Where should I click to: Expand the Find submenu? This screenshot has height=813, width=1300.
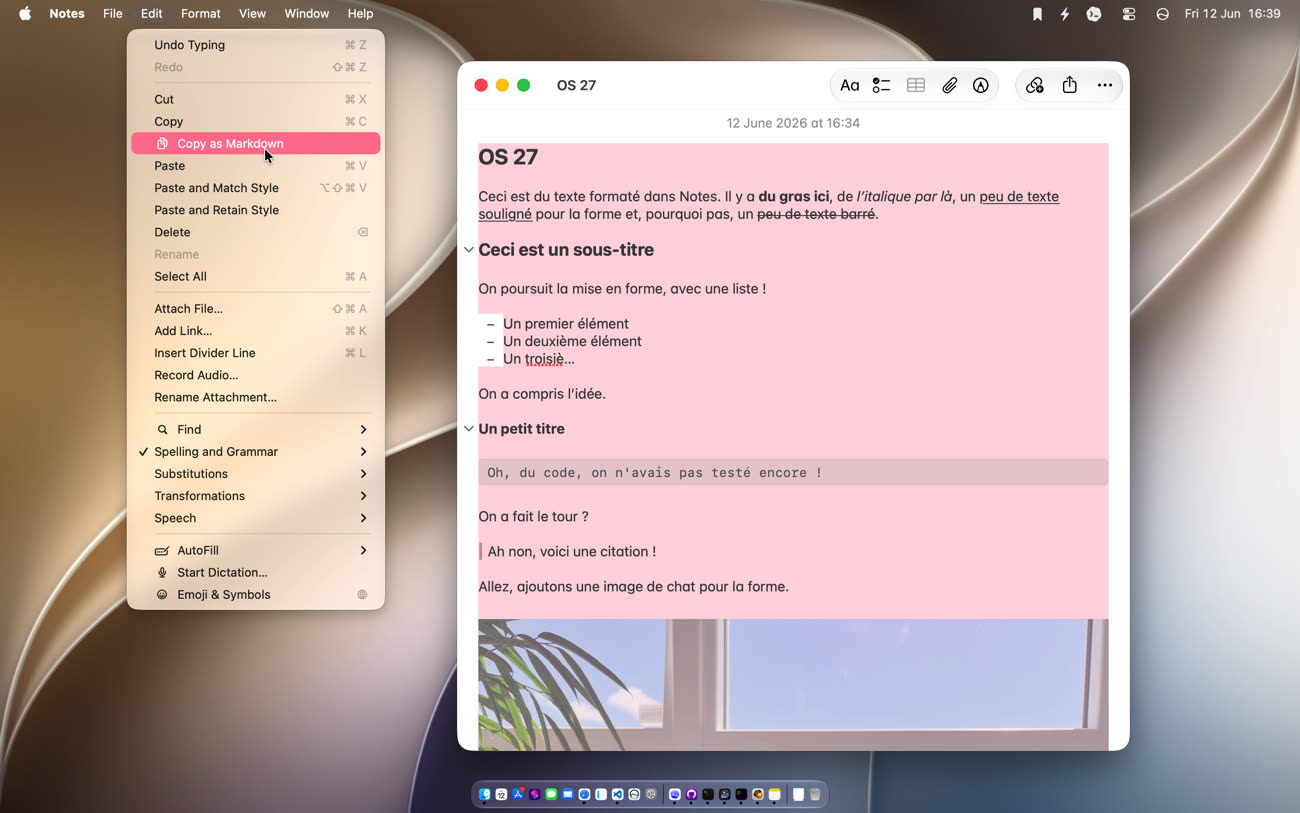click(x=256, y=430)
